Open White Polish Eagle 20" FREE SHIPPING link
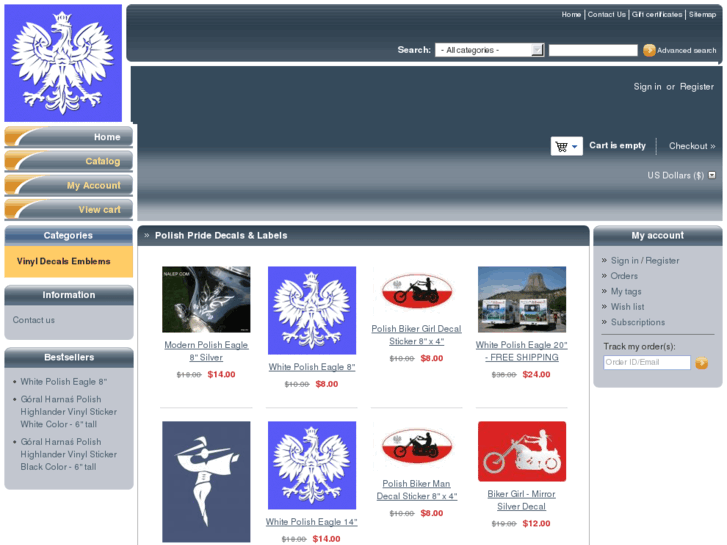This screenshot has width=727, height=545. [522, 351]
